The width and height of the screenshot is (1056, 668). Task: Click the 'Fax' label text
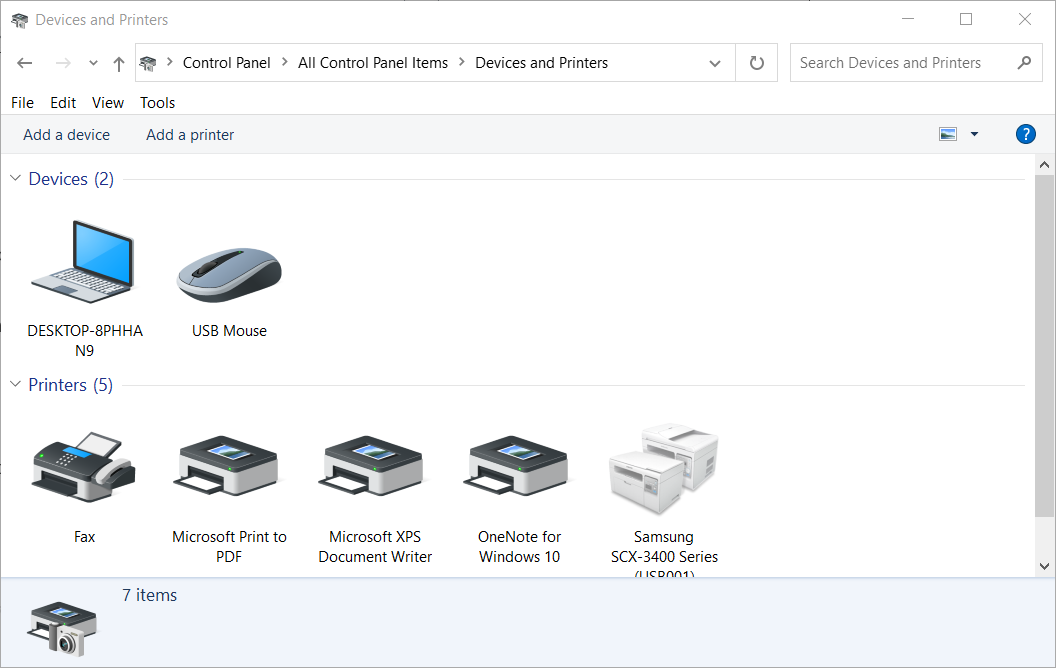pyautogui.click(x=84, y=537)
